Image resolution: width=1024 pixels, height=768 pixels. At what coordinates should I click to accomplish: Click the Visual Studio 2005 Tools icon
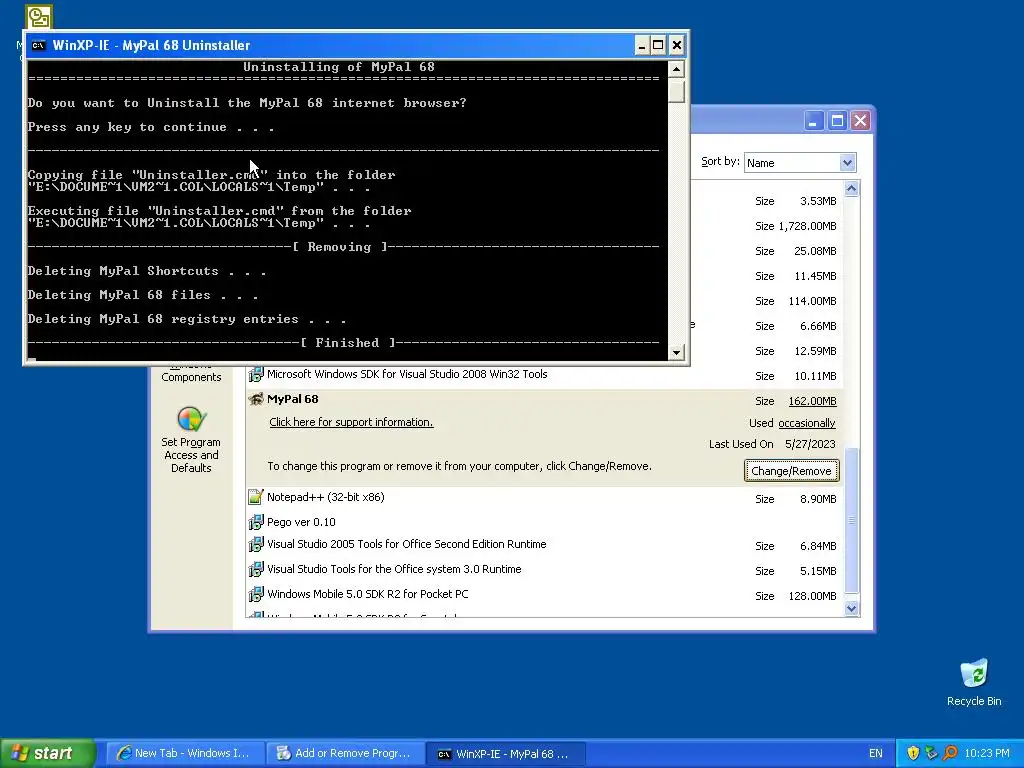point(256,545)
